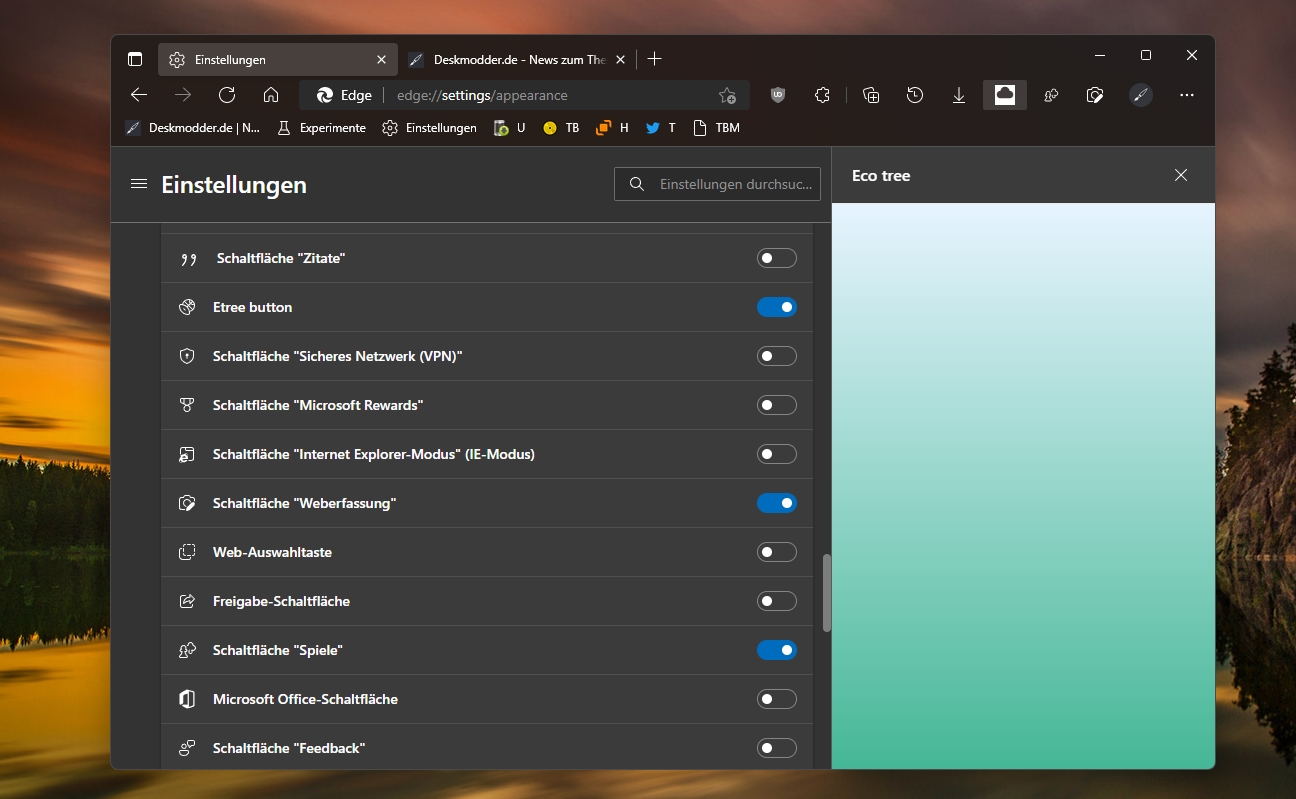Click the Extensions puzzle icon
This screenshot has height=799, width=1296.
point(822,95)
